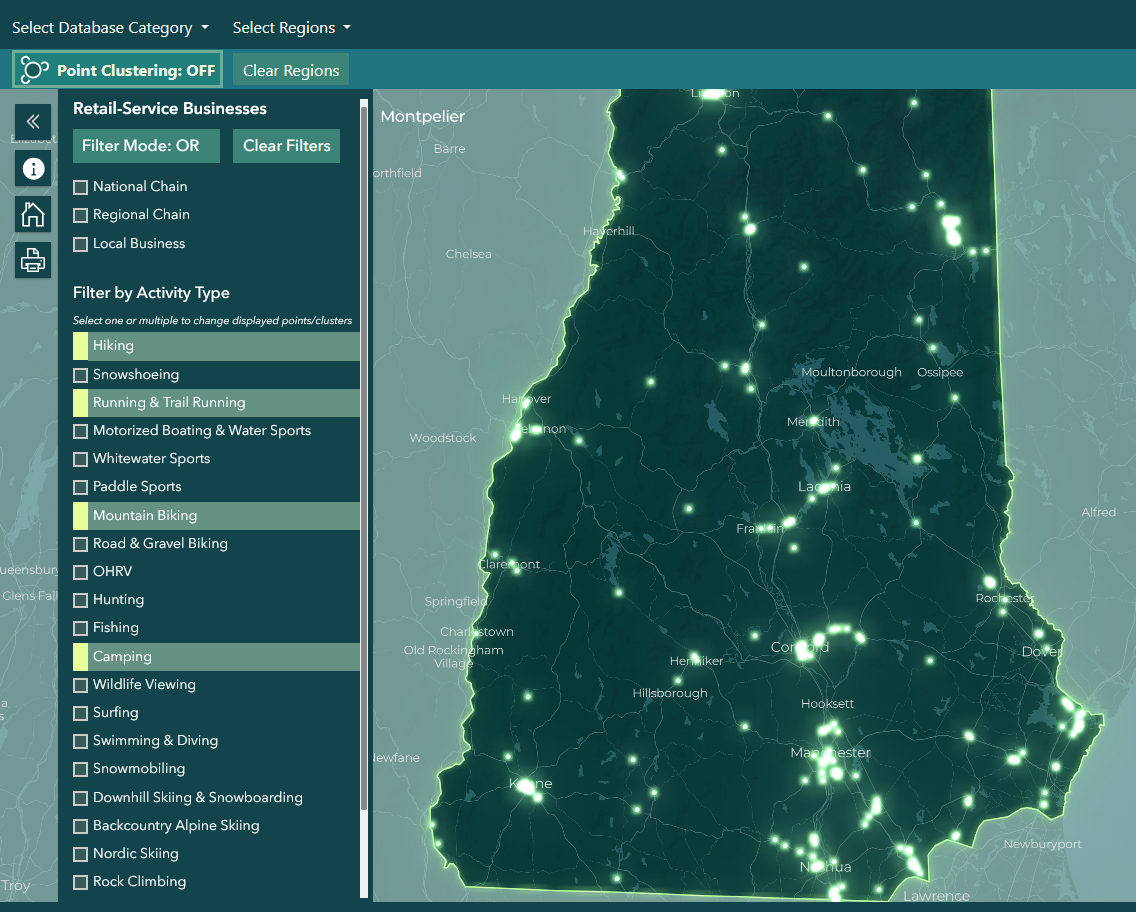This screenshot has height=912, width=1136.
Task: Click the home extent icon
Action: pos(33,214)
